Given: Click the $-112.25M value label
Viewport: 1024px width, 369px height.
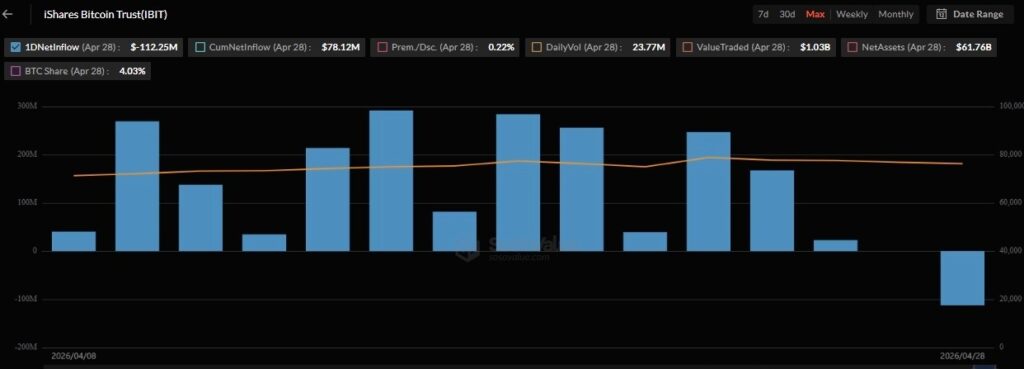Looking at the screenshot, I should 153,48.
